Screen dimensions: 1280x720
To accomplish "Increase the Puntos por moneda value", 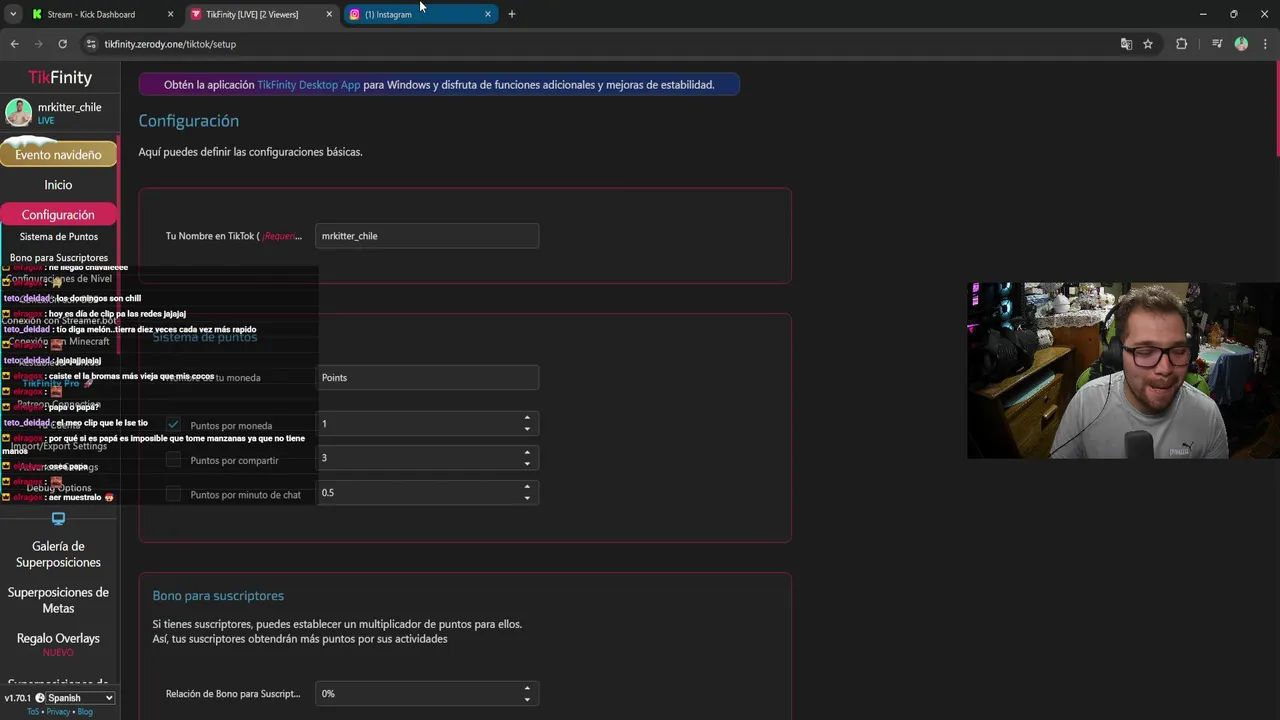I will pyautogui.click(x=527, y=418).
